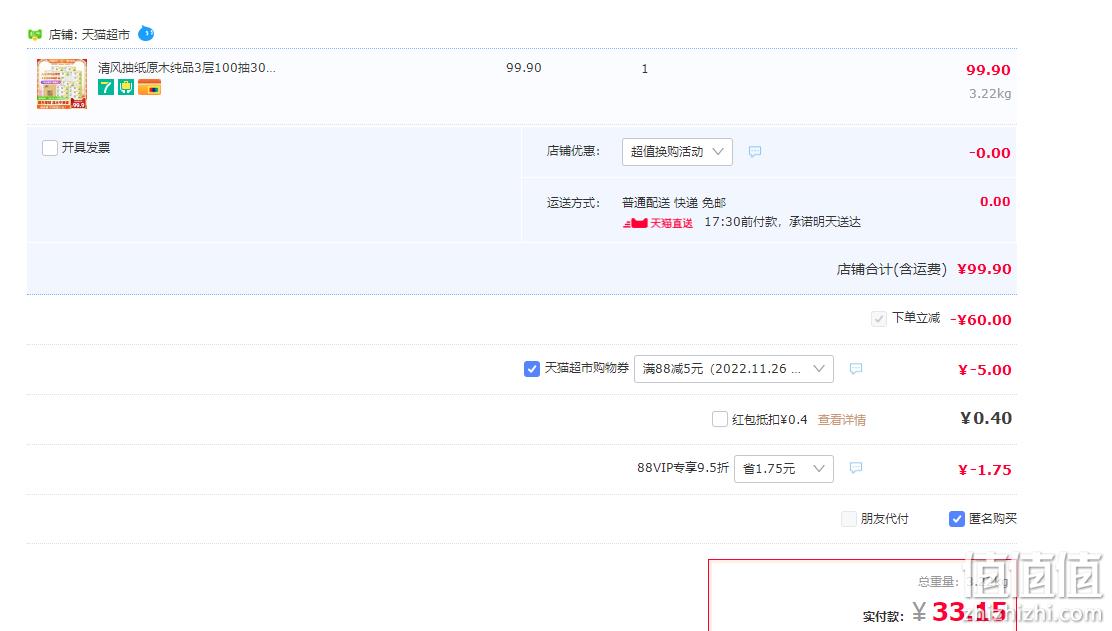Open the 清风抽纸原木纯品 product title link
This screenshot has width=1112, height=631.
(187, 68)
